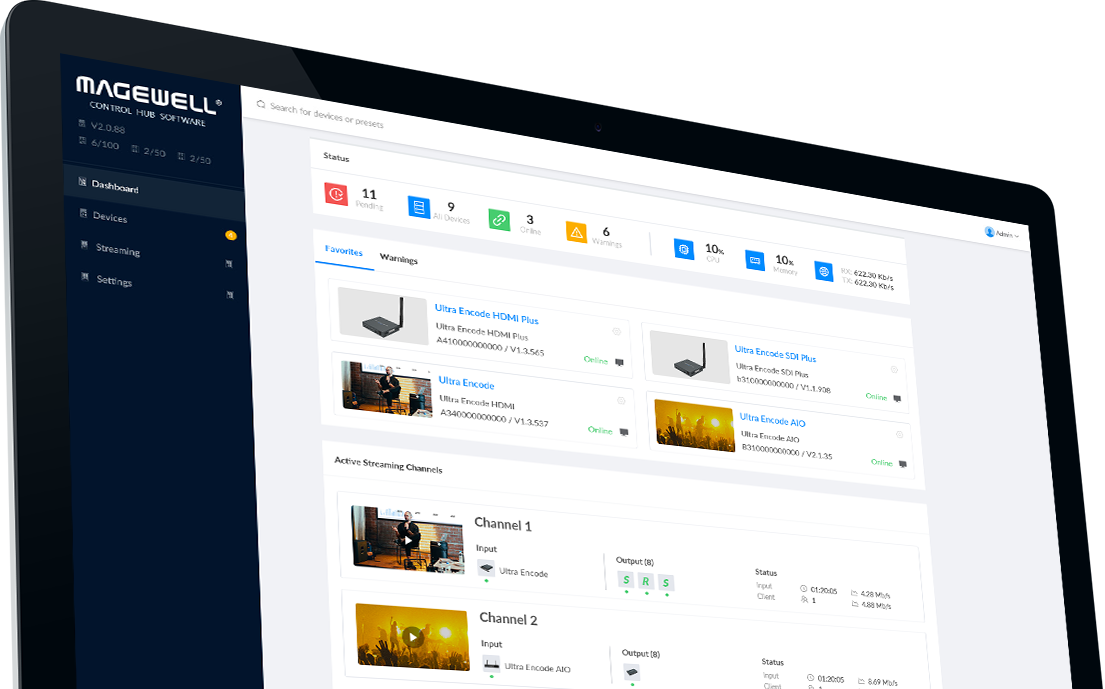Expand the Streaming menu arrow in the sidebar
This screenshot has height=689, width=1105.
[228, 263]
